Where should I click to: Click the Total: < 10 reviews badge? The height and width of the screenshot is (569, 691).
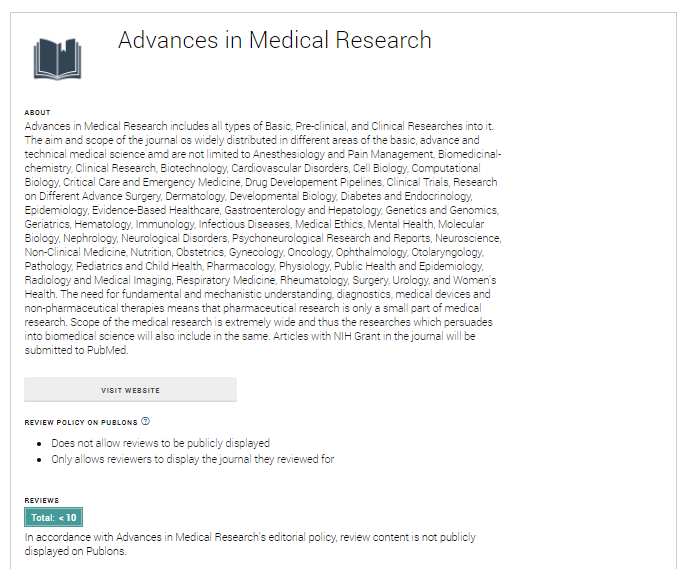pyautogui.click(x=54, y=517)
